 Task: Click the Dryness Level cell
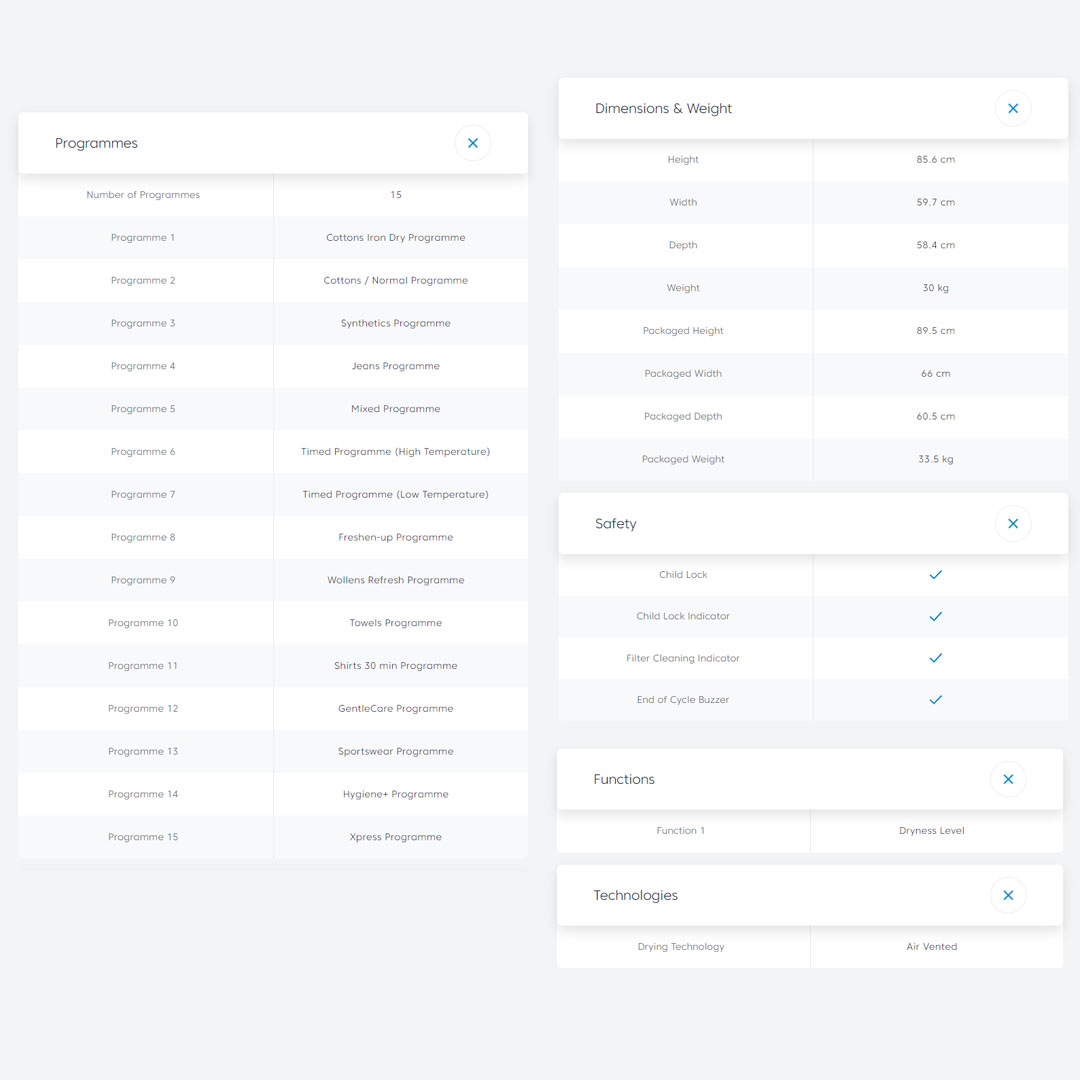tap(932, 830)
